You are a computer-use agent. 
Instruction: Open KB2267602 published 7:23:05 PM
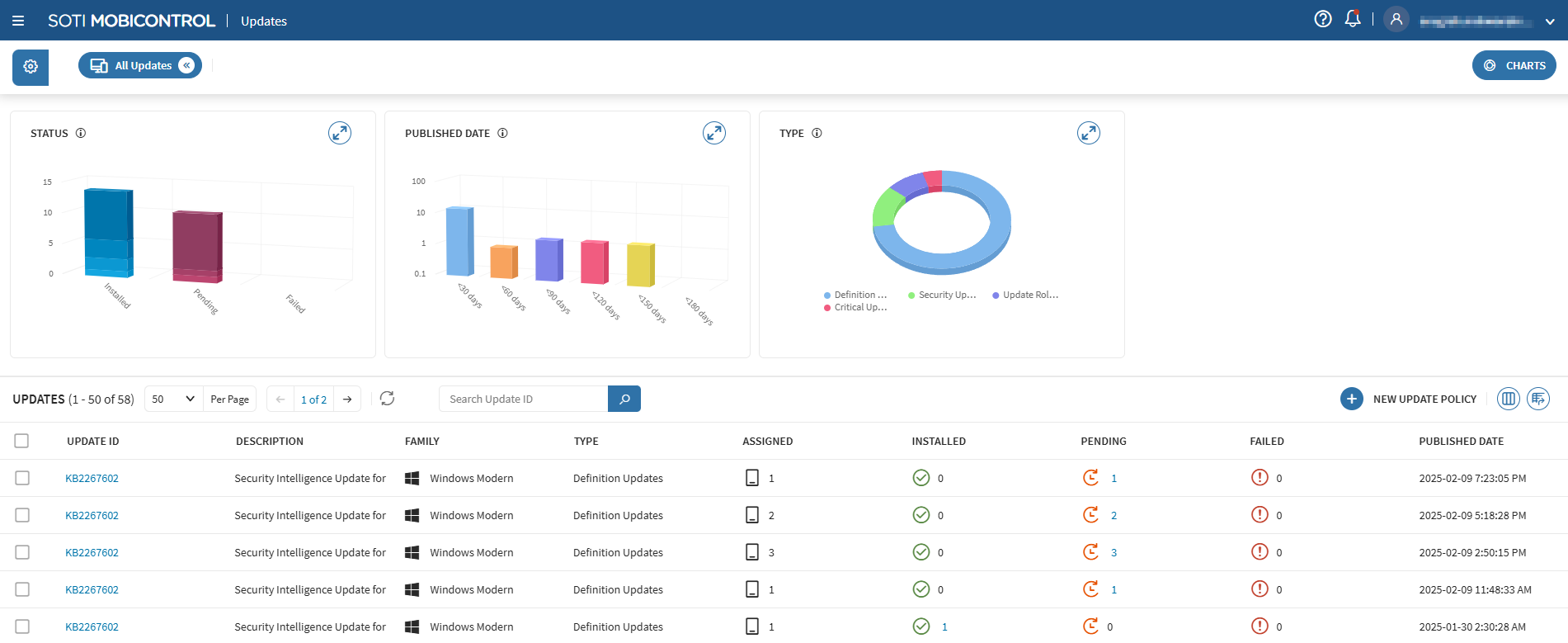pyautogui.click(x=92, y=479)
